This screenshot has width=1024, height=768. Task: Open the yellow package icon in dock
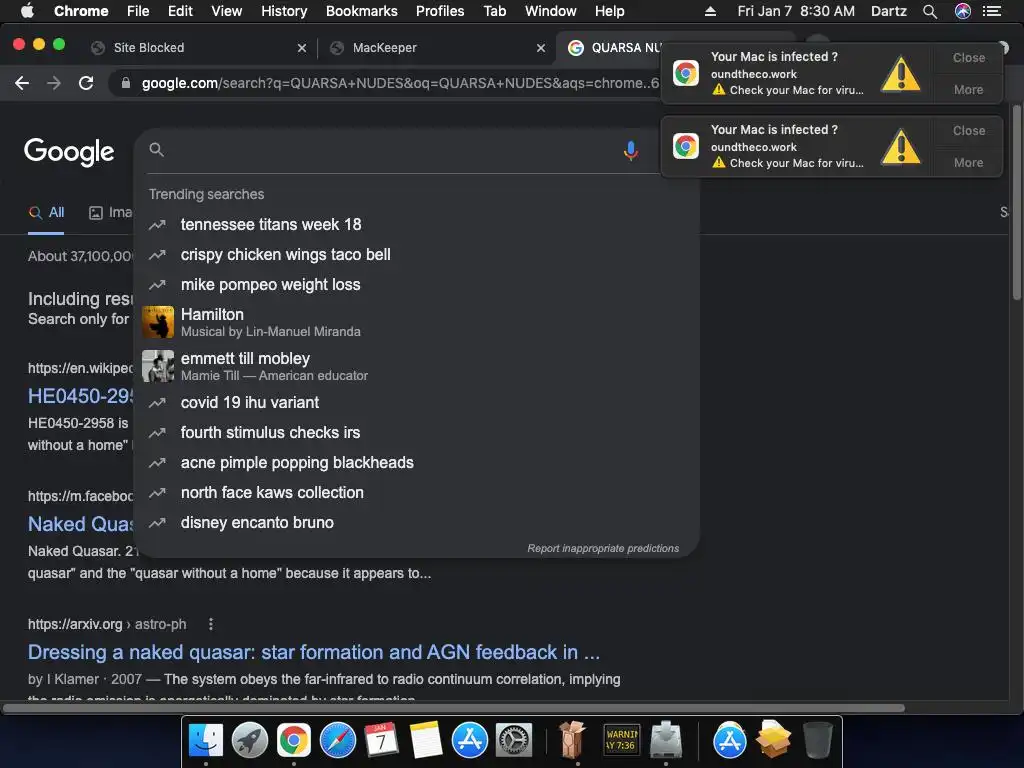pyautogui.click(x=773, y=740)
